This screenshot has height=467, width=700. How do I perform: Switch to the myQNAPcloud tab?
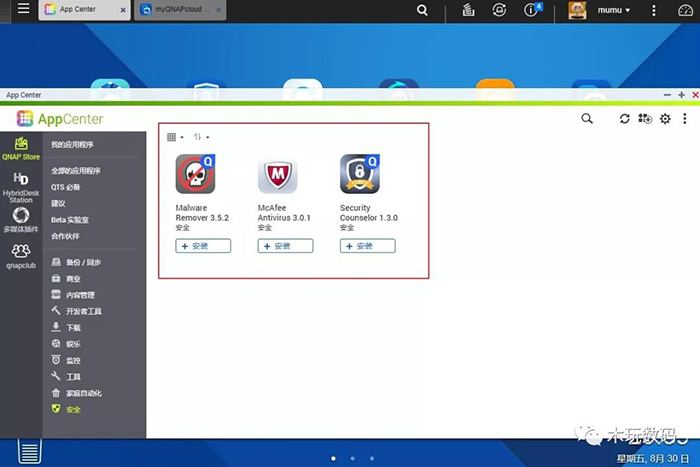(x=178, y=9)
